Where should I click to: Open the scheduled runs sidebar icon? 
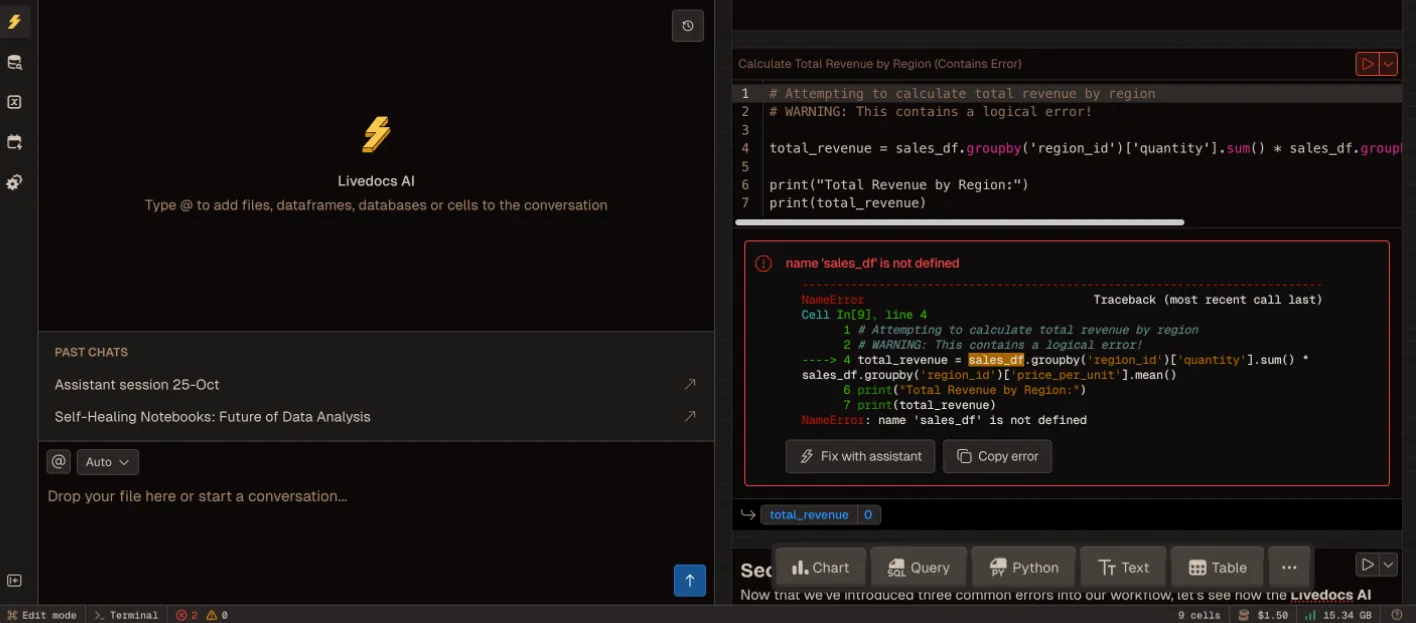point(14,141)
